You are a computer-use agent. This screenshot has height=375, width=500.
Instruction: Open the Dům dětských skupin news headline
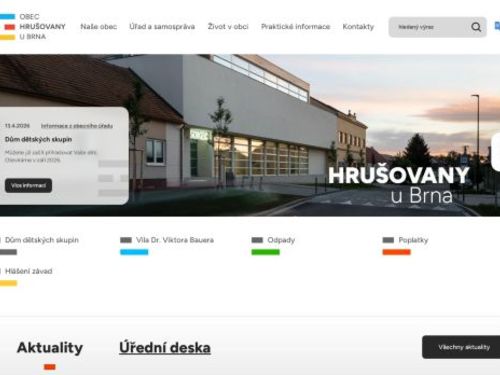coord(38,139)
